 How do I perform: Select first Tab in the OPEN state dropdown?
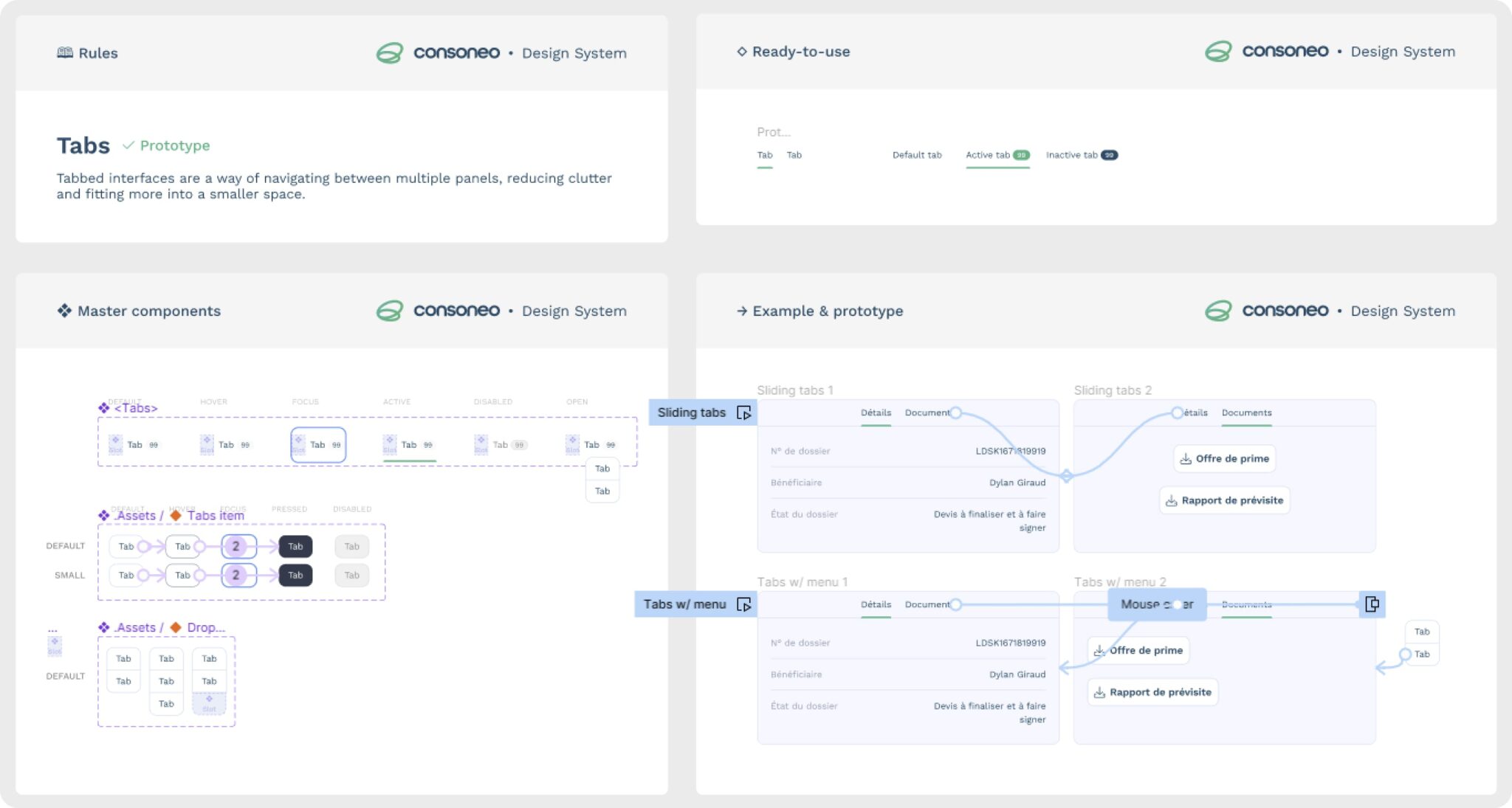(602, 469)
